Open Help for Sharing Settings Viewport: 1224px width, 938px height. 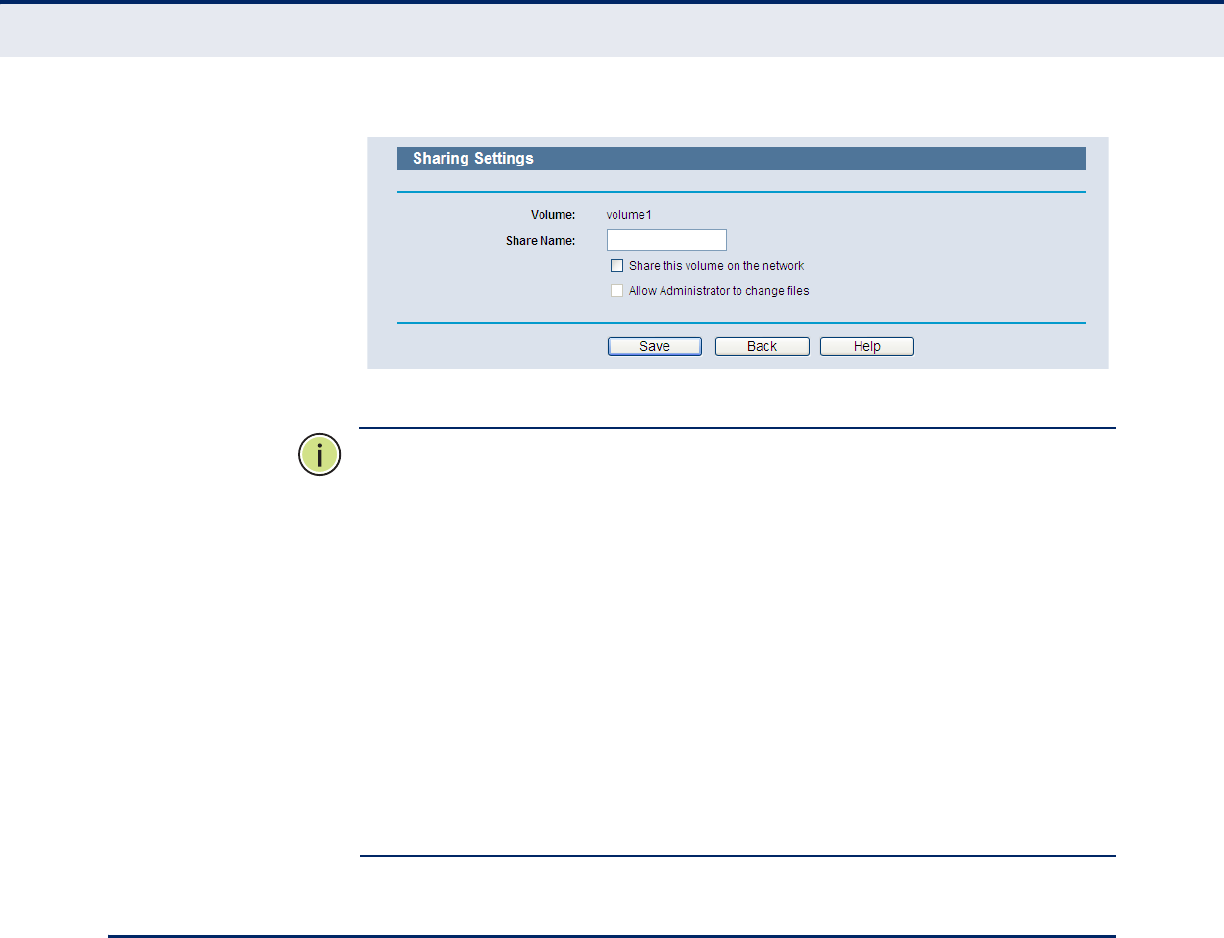tap(867, 346)
